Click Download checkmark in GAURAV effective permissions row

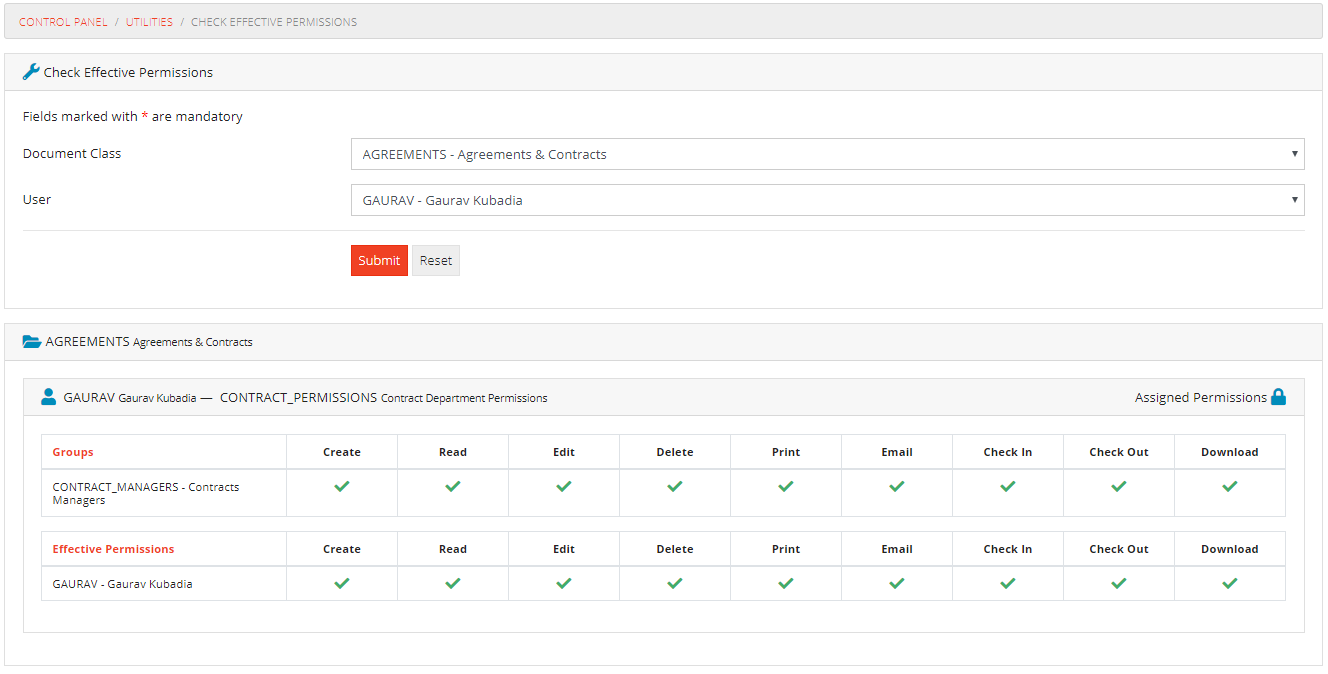(1230, 583)
